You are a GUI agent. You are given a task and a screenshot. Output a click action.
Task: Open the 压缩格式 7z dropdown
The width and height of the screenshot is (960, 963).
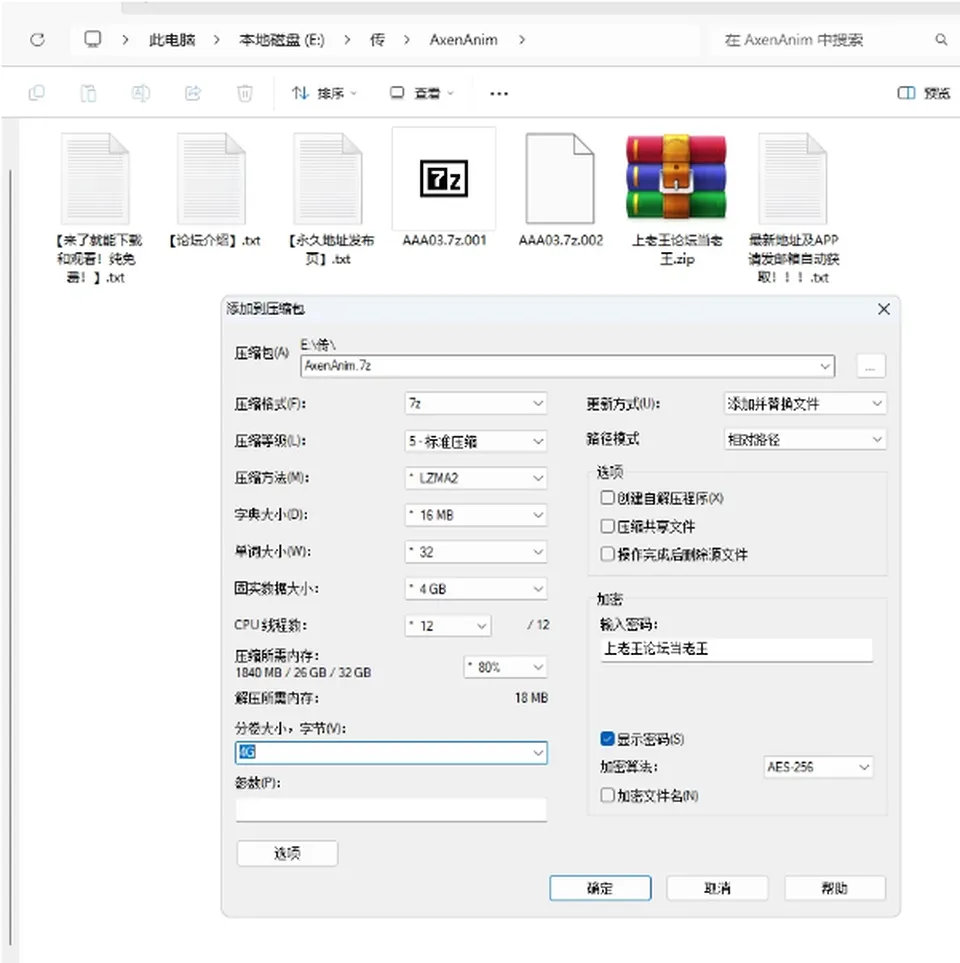point(476,404)
